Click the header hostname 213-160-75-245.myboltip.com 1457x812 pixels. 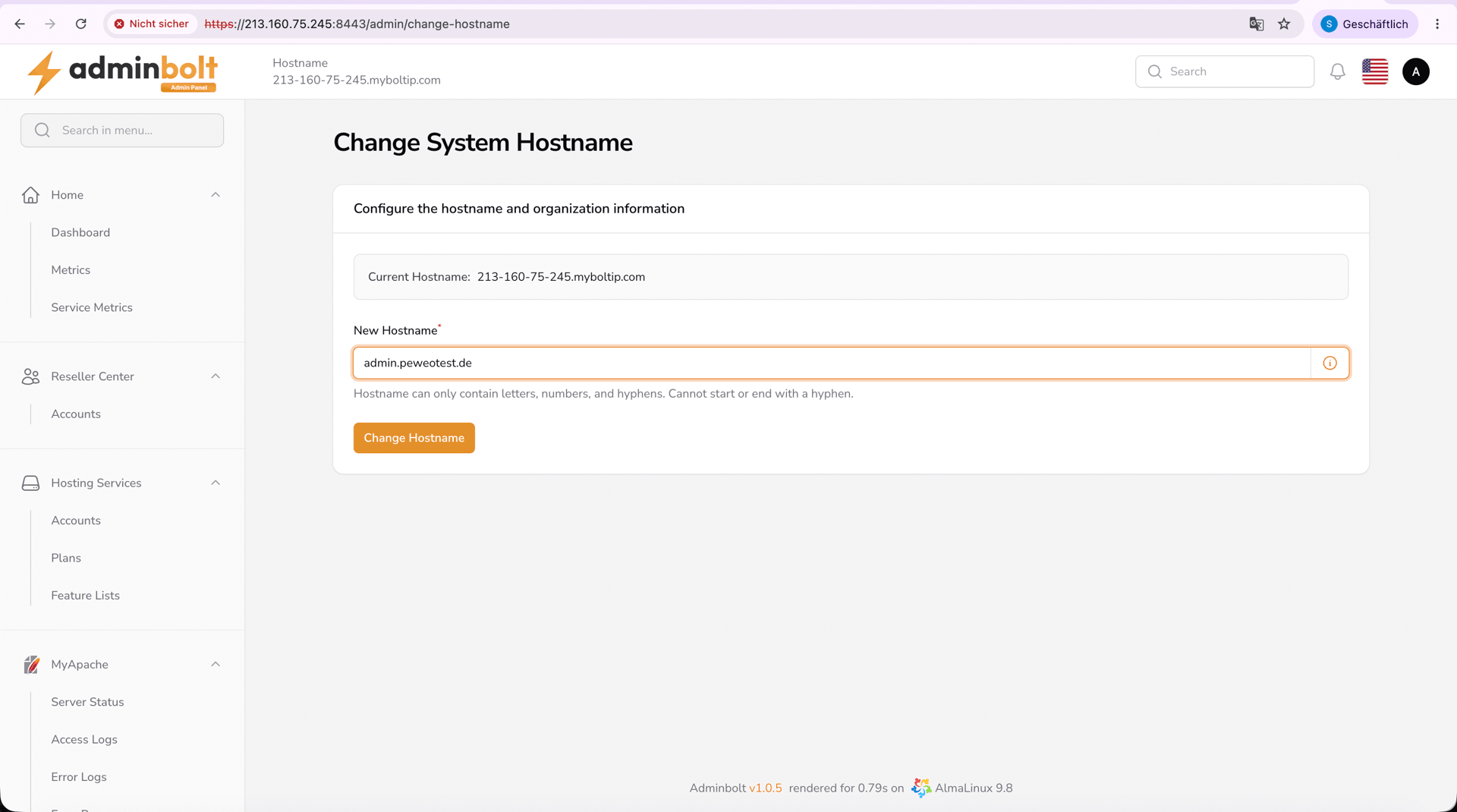357,80
